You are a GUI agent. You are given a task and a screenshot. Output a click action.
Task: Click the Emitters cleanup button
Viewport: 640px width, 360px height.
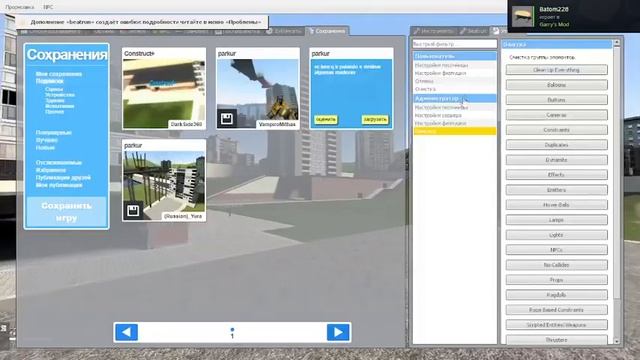(556, 190)
